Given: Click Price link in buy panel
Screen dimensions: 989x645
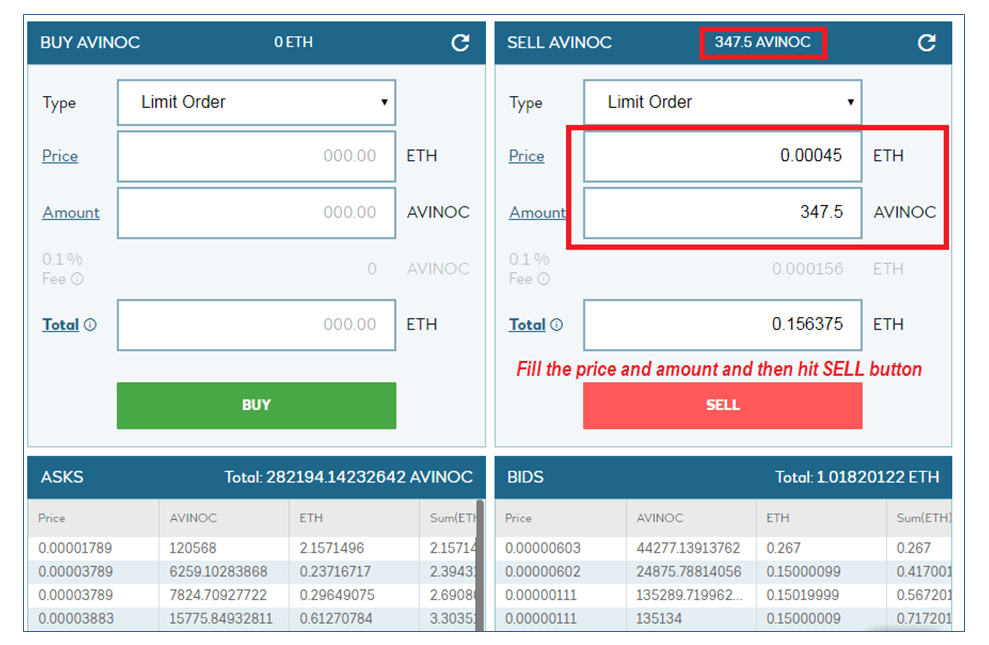Looking at the screenshot, I should (60, 156).
